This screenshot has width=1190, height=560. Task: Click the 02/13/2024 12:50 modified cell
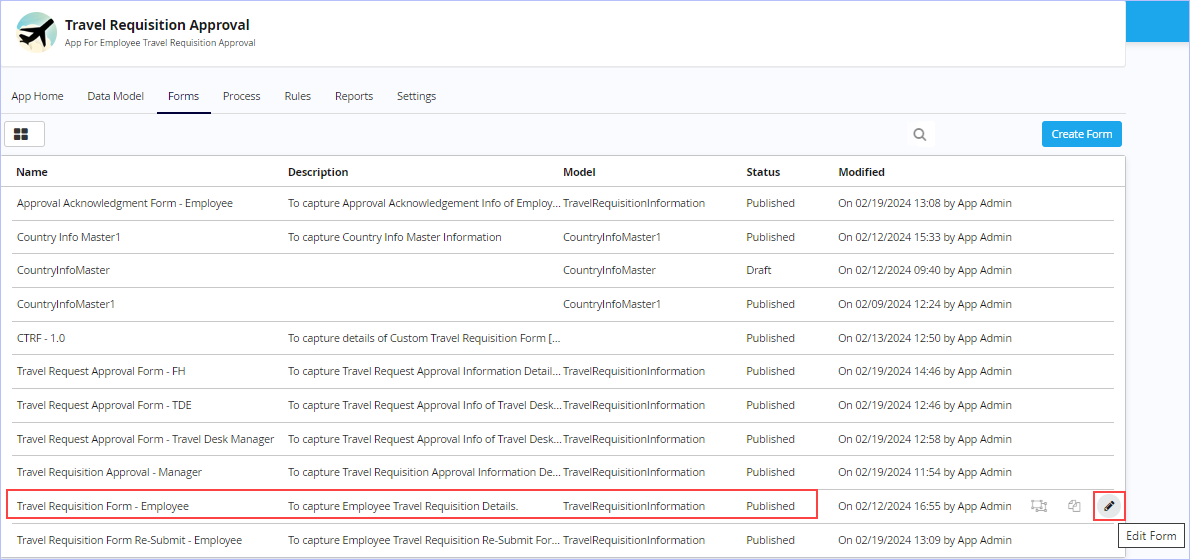tap(924, 338)
